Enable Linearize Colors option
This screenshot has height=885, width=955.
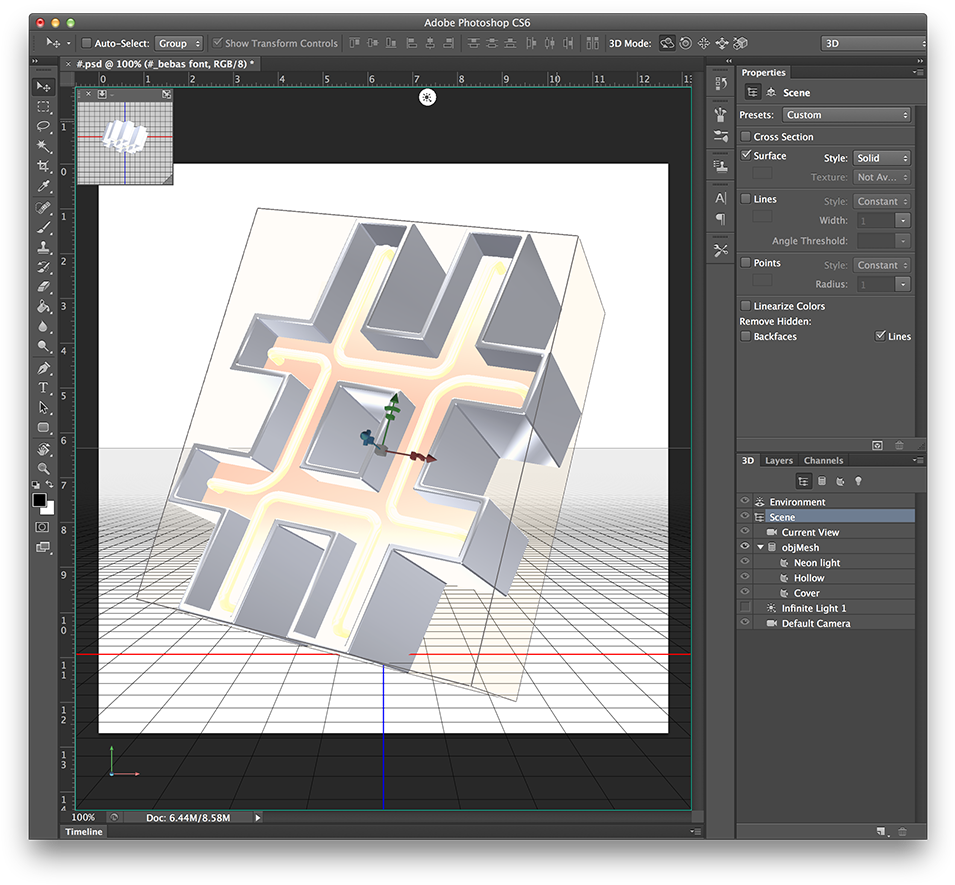pos(746,305)
